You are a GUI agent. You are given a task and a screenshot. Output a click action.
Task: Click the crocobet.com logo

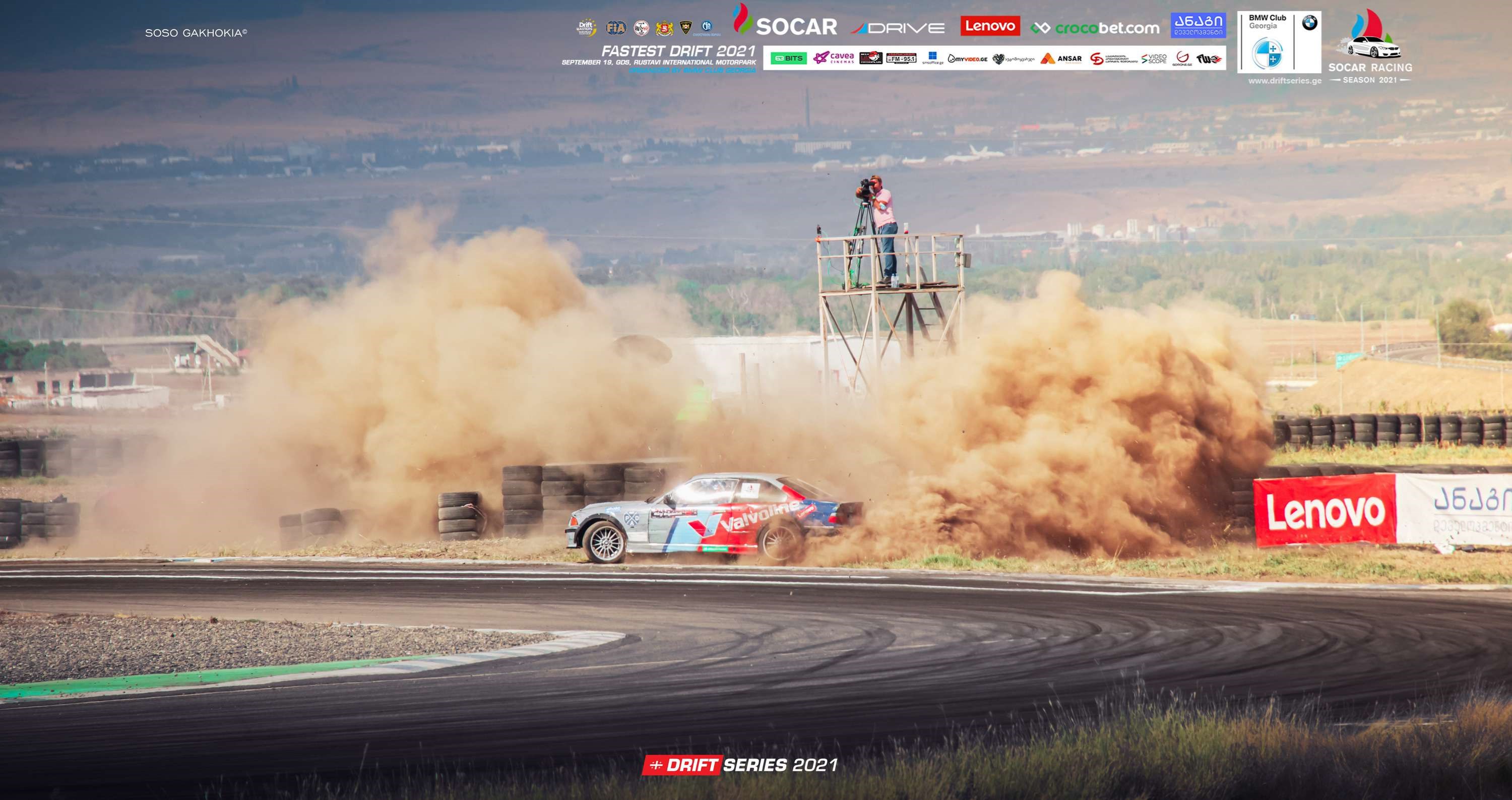pos(1095,28)
